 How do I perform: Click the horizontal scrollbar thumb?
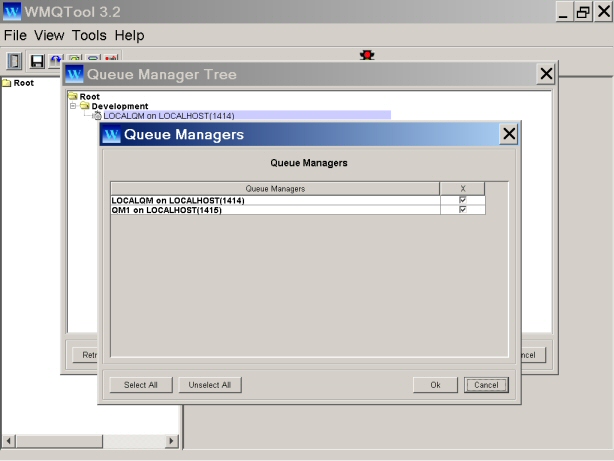59,441
